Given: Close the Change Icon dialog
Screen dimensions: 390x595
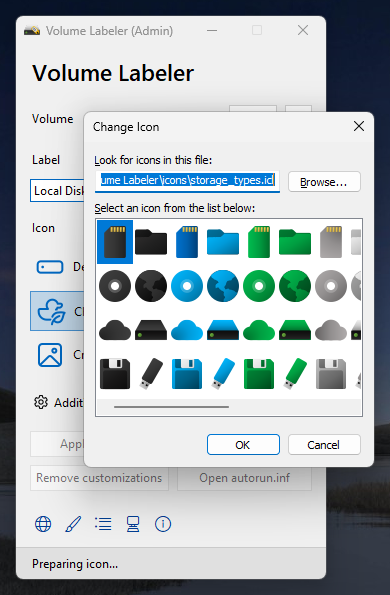Looking at the screenshot, I should [359, 126].
